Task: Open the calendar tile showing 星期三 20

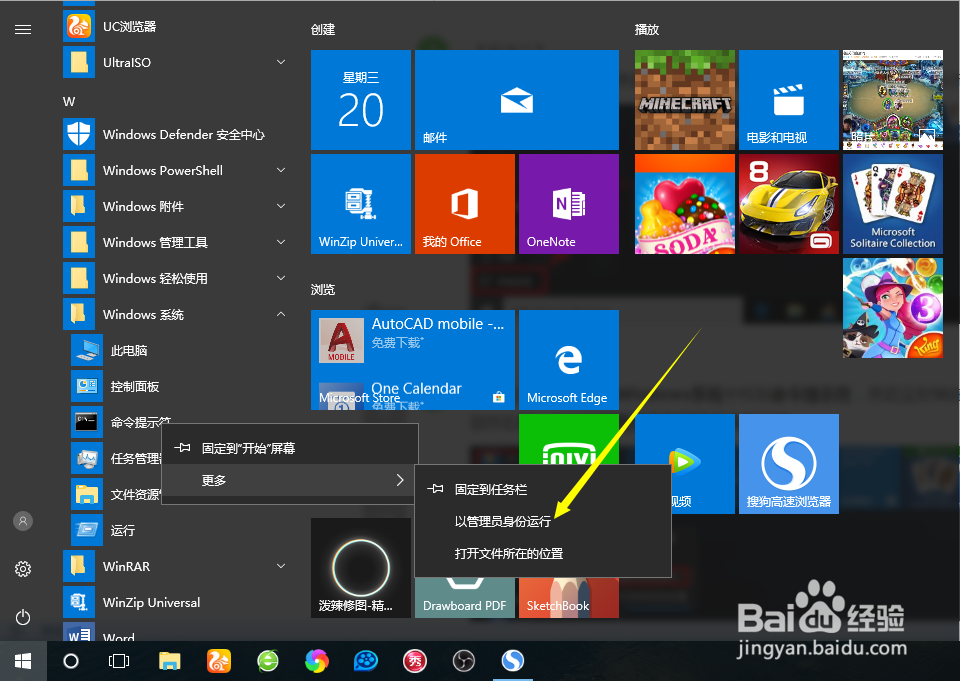Action: click(361, 100)
